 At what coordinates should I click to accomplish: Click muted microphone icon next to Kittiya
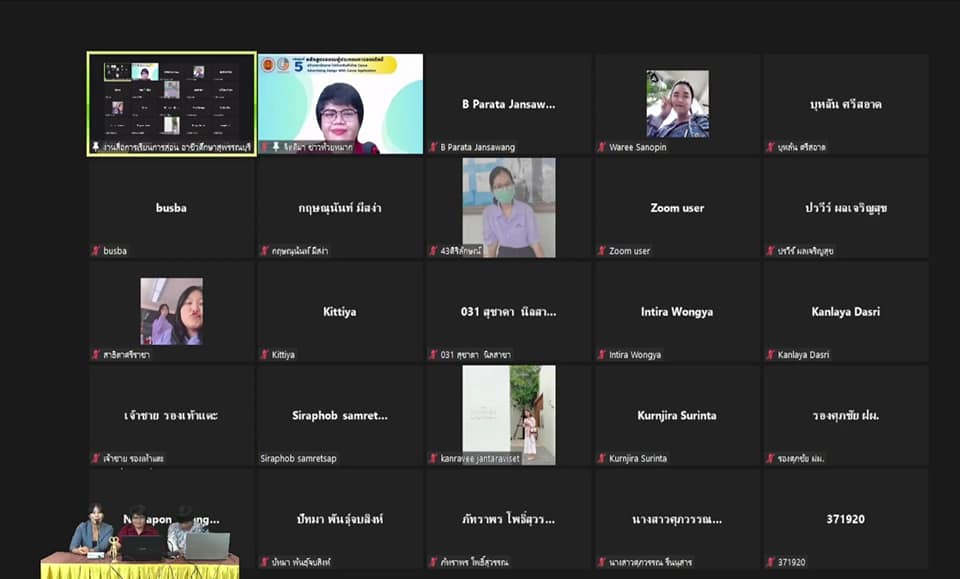point(264,354)
